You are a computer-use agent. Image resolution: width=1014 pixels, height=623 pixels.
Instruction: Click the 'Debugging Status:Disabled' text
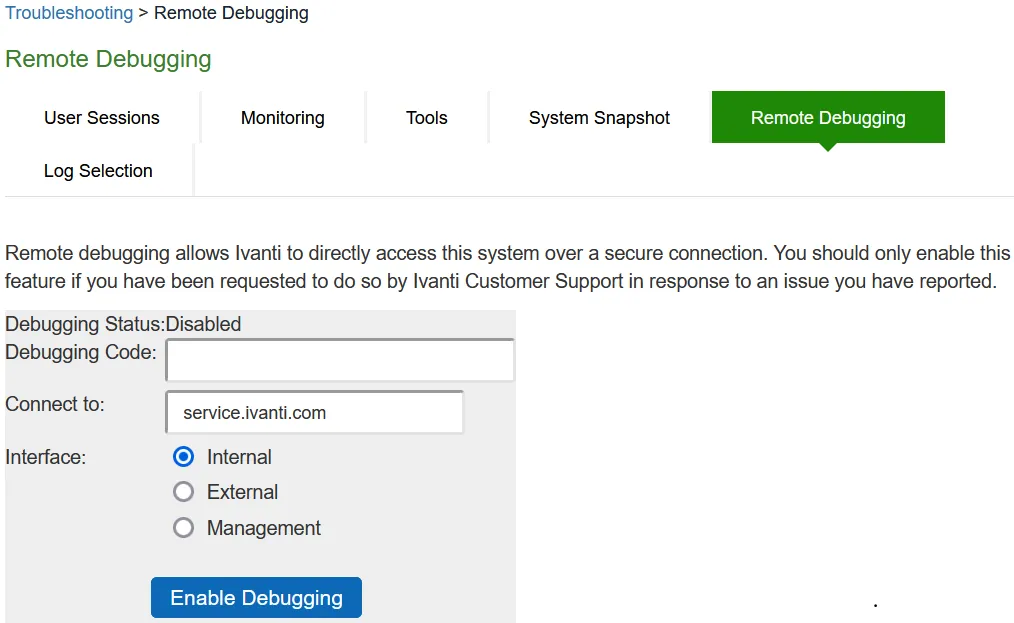[123, 323]
